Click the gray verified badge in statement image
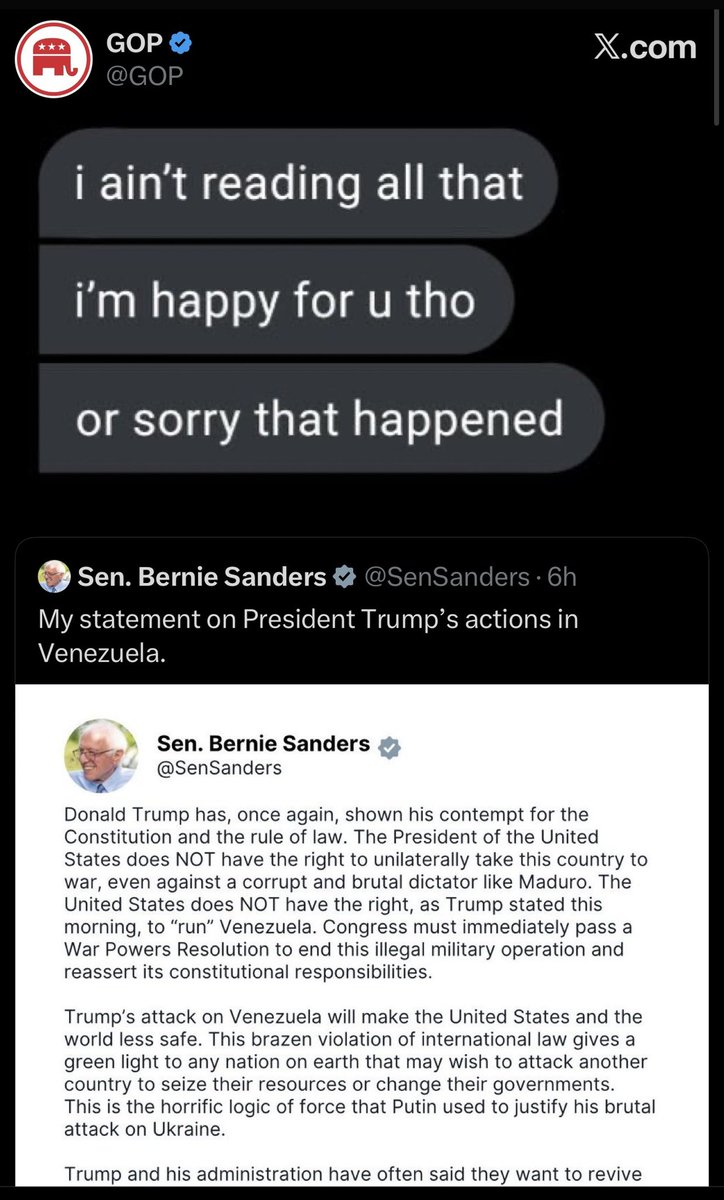Image resolution: width=724 pixels, height=1200 pixels. (390, 747)
